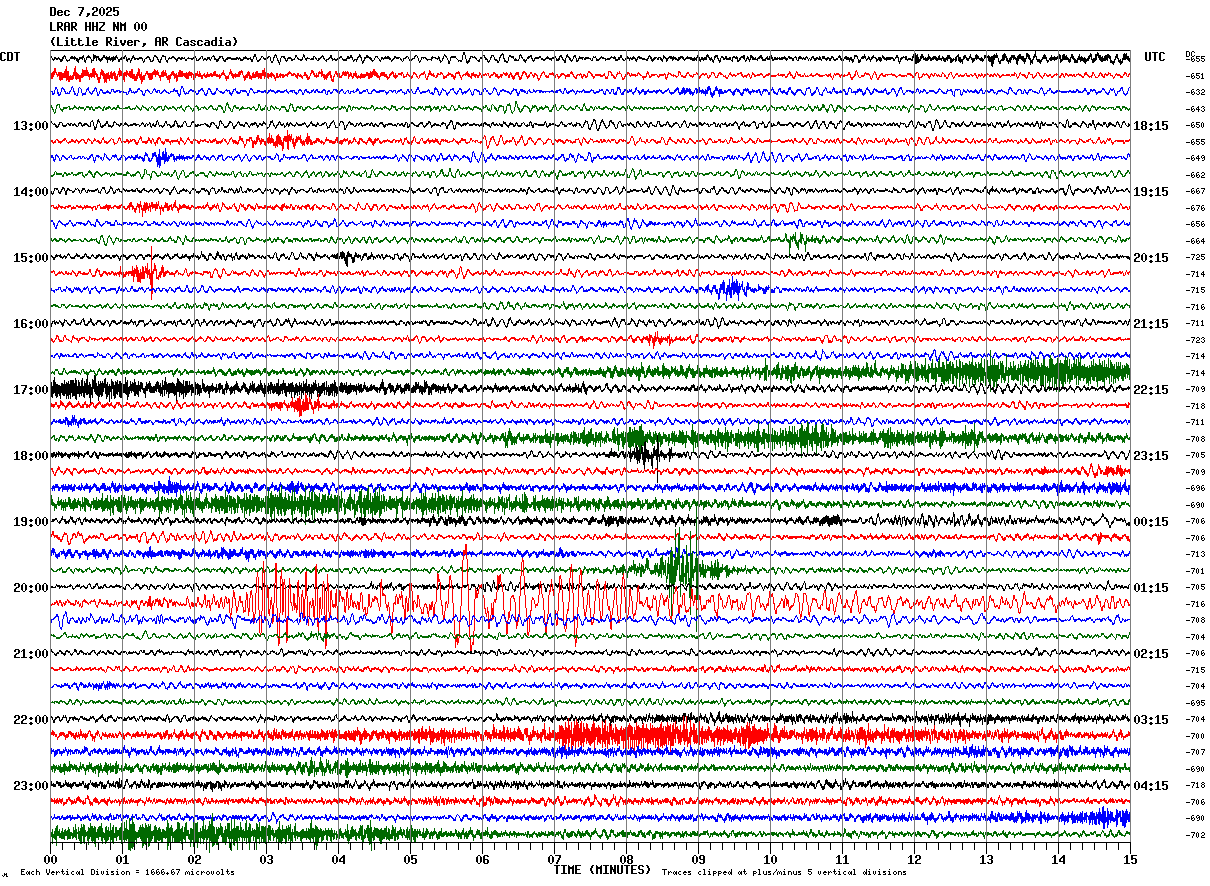Screen dimensions: 1210x886
Task: Pick minute tick "12" on the time axis
Action: pyautogui.click(x=914, y=860)
